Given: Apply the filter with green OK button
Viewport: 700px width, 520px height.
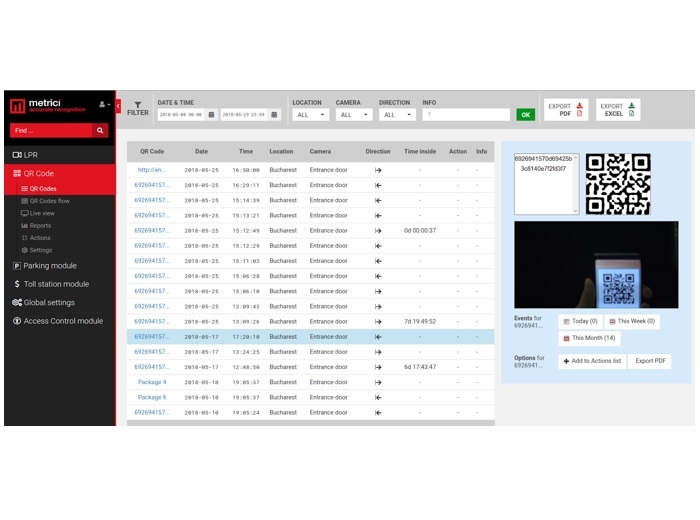Looking at the screenshot, I should [525, 115].
